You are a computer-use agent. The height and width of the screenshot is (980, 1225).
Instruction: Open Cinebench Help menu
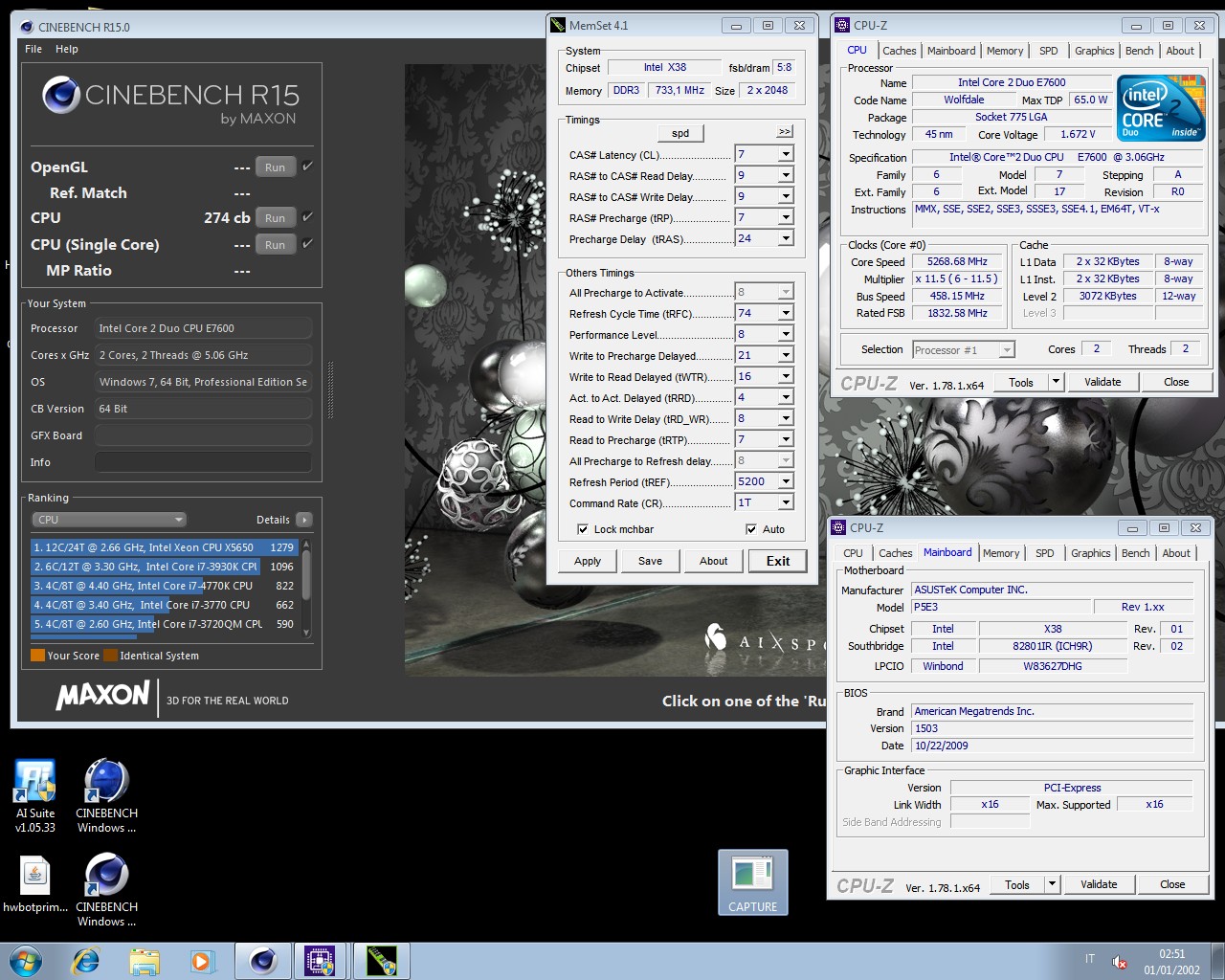tap(67, 49)
